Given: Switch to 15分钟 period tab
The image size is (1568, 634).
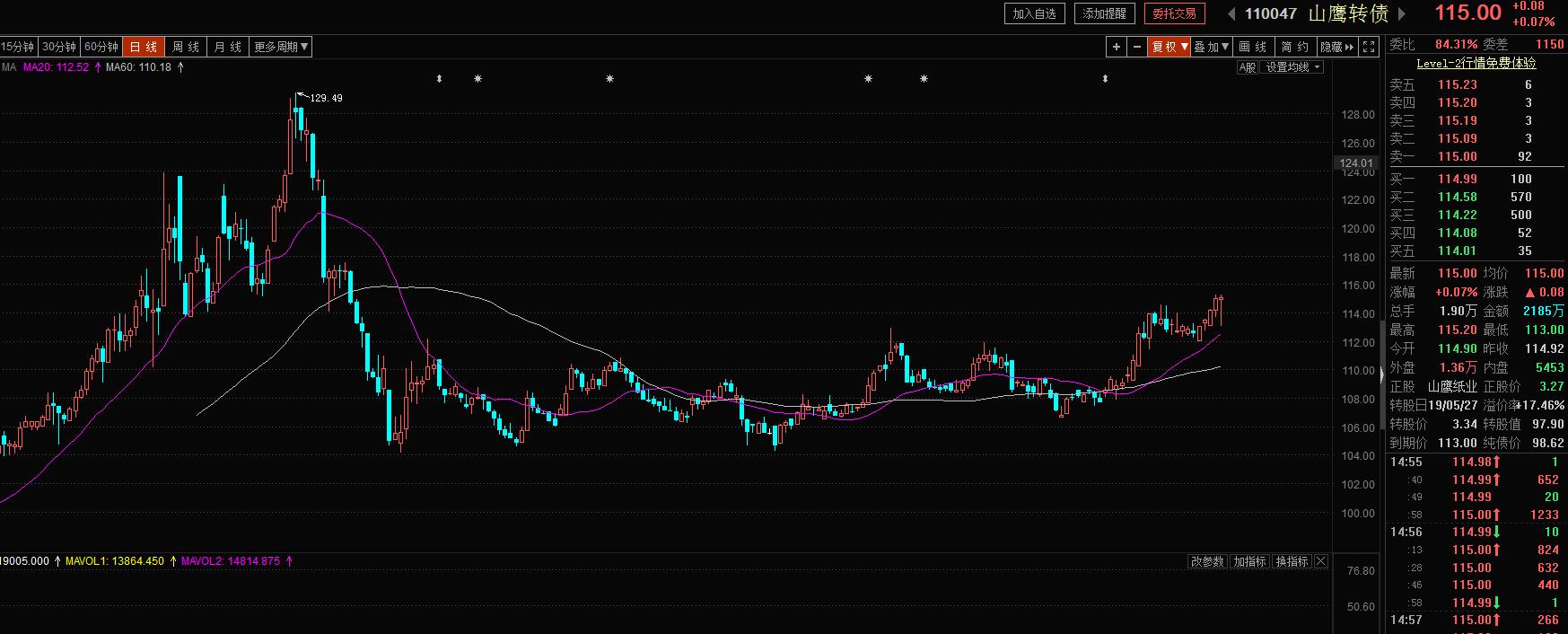Looking at the screenshot, I should [x=17, y=47].
